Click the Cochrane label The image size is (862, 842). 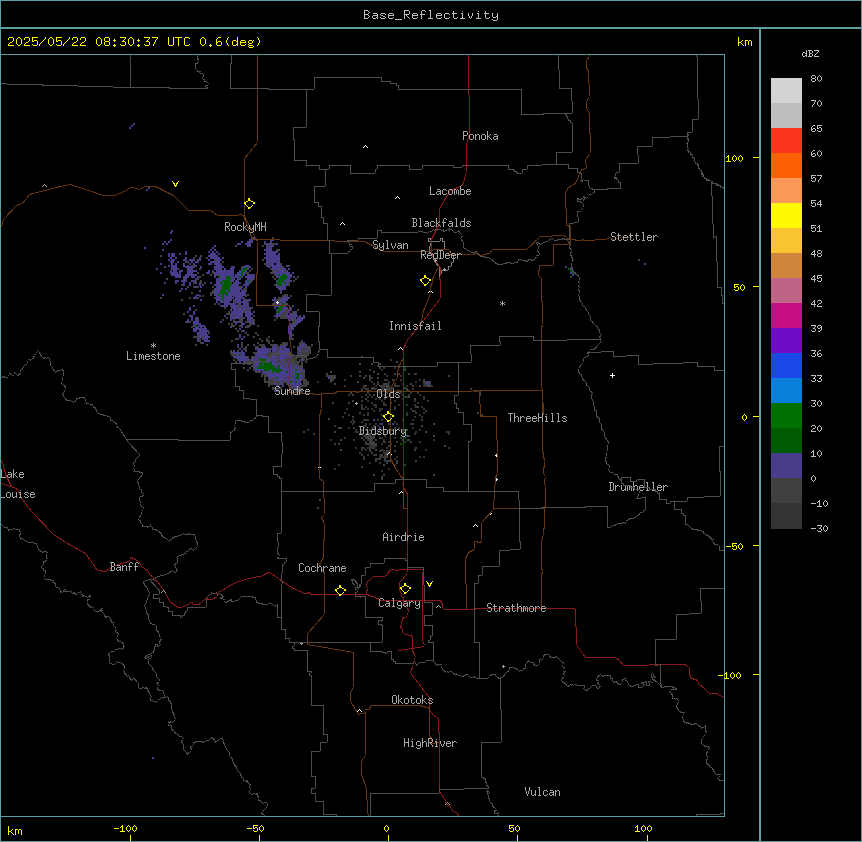[322, 568]
